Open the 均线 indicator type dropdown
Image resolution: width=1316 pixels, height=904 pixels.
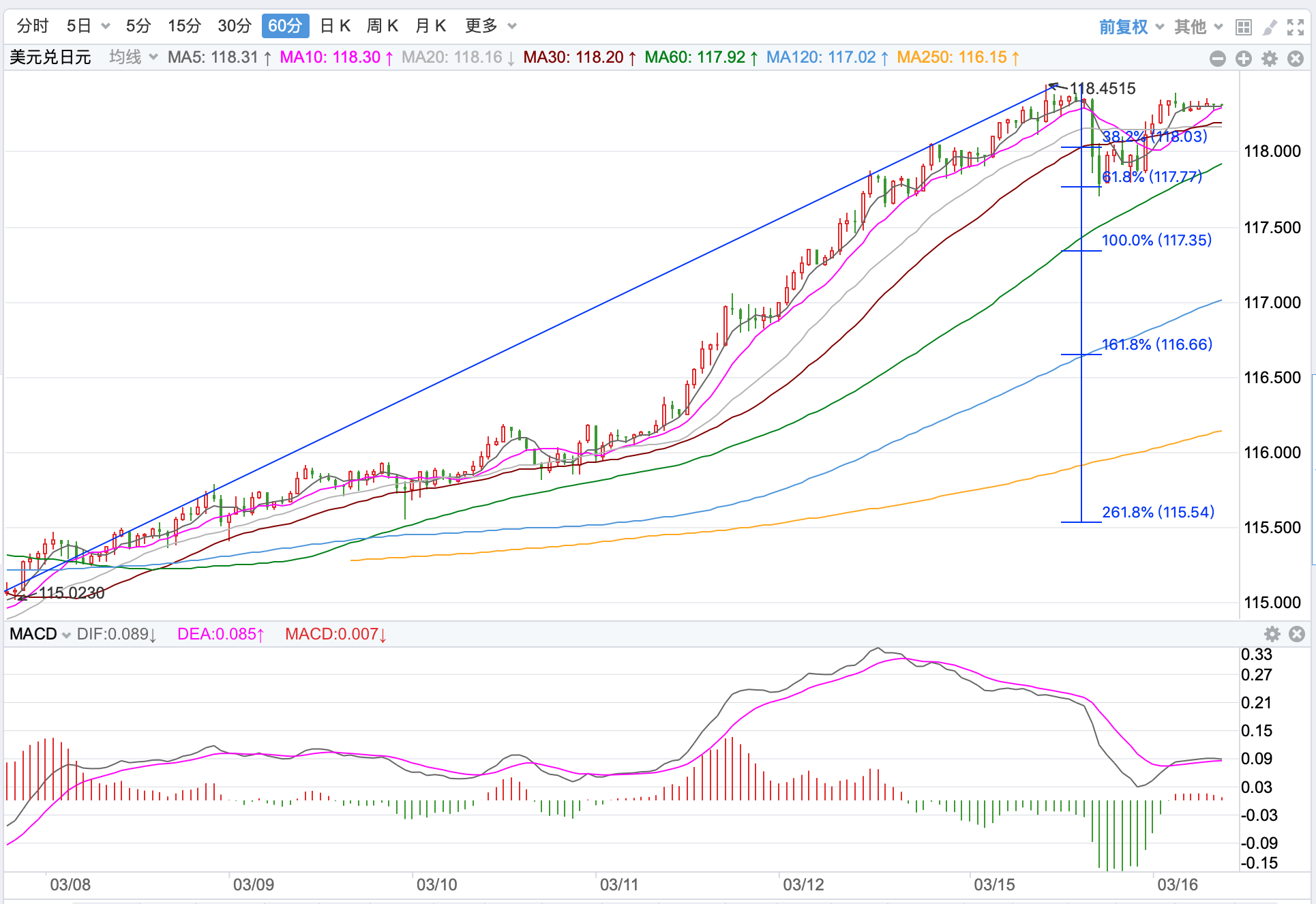134,57
